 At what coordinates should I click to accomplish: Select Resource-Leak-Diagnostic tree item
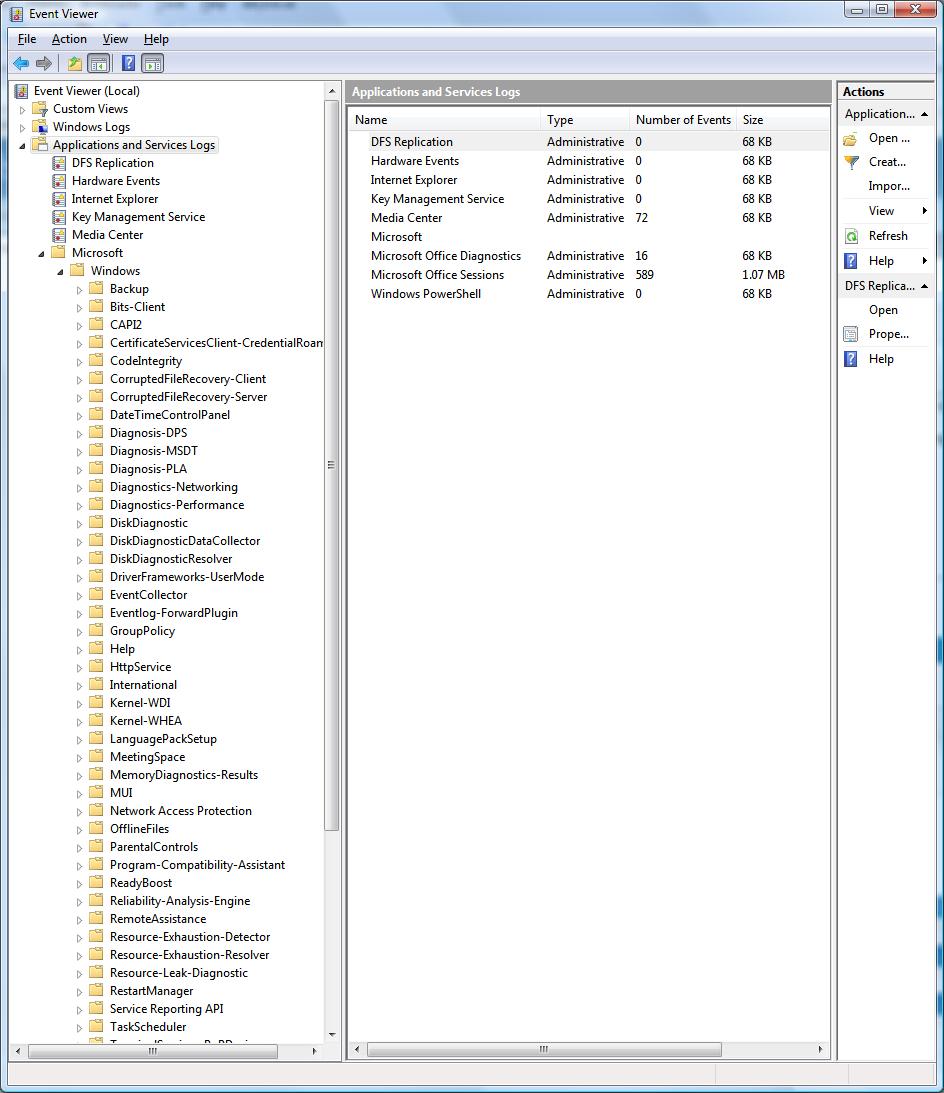(x=178, y=973)
